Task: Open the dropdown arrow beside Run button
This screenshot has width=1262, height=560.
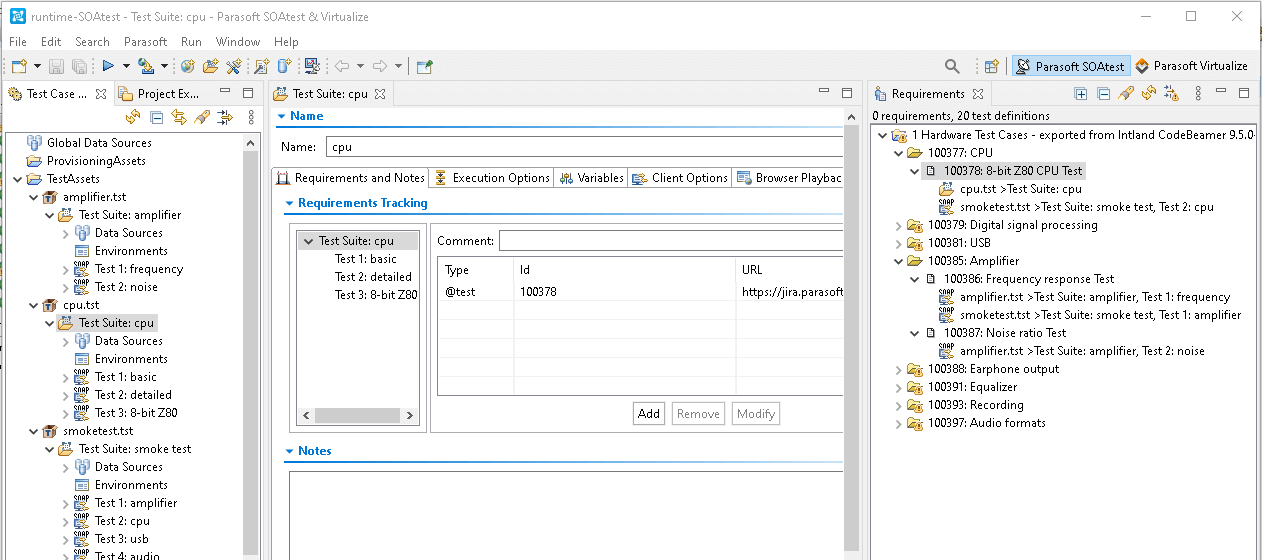Action: coord(126,66)
